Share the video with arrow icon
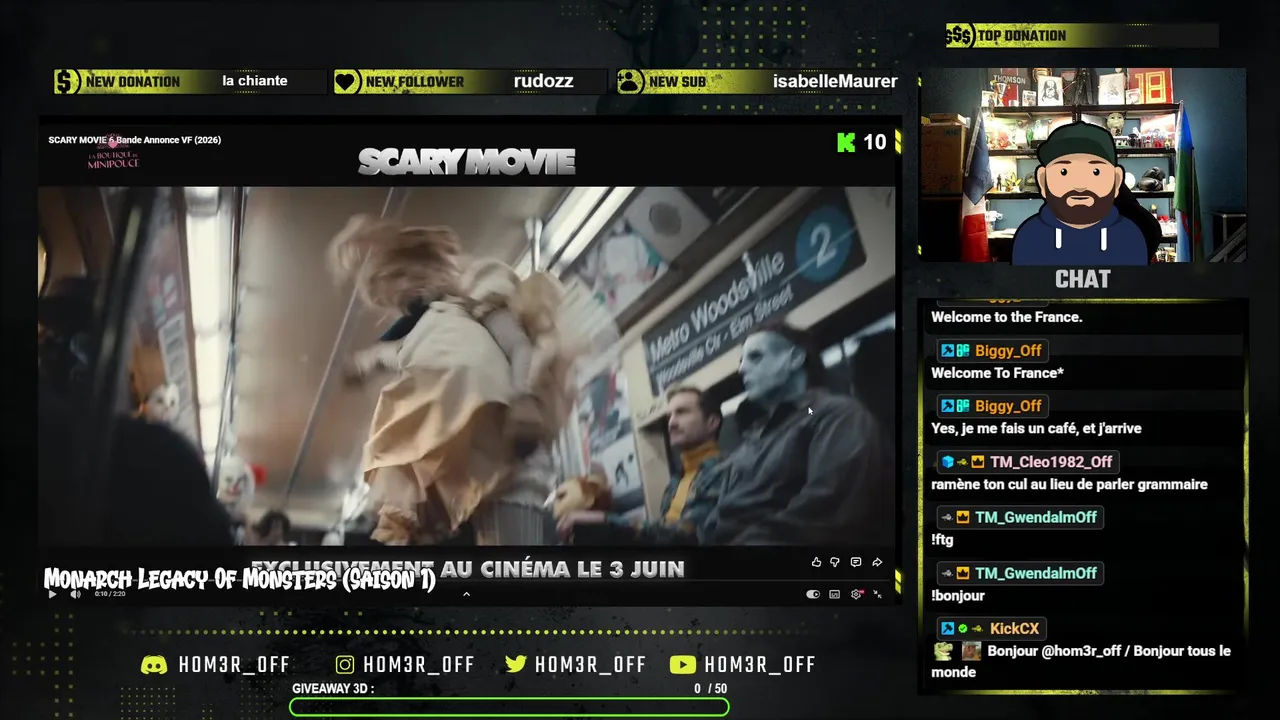The width and height of the screenshot is (1280, 720). [x=877, y=563]
